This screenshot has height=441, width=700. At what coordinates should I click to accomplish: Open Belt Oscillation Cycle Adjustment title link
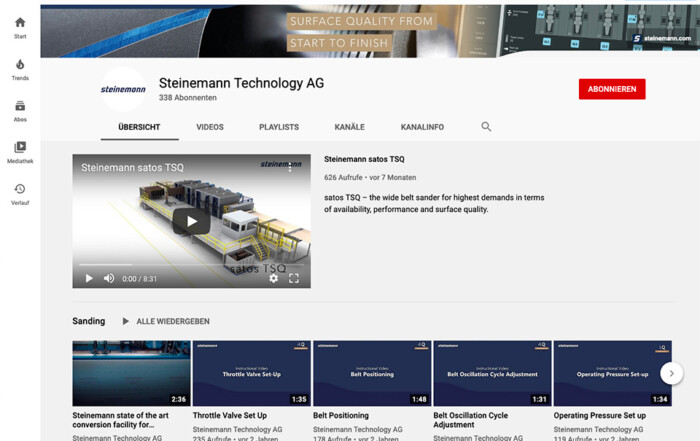(x=471, y=420)
